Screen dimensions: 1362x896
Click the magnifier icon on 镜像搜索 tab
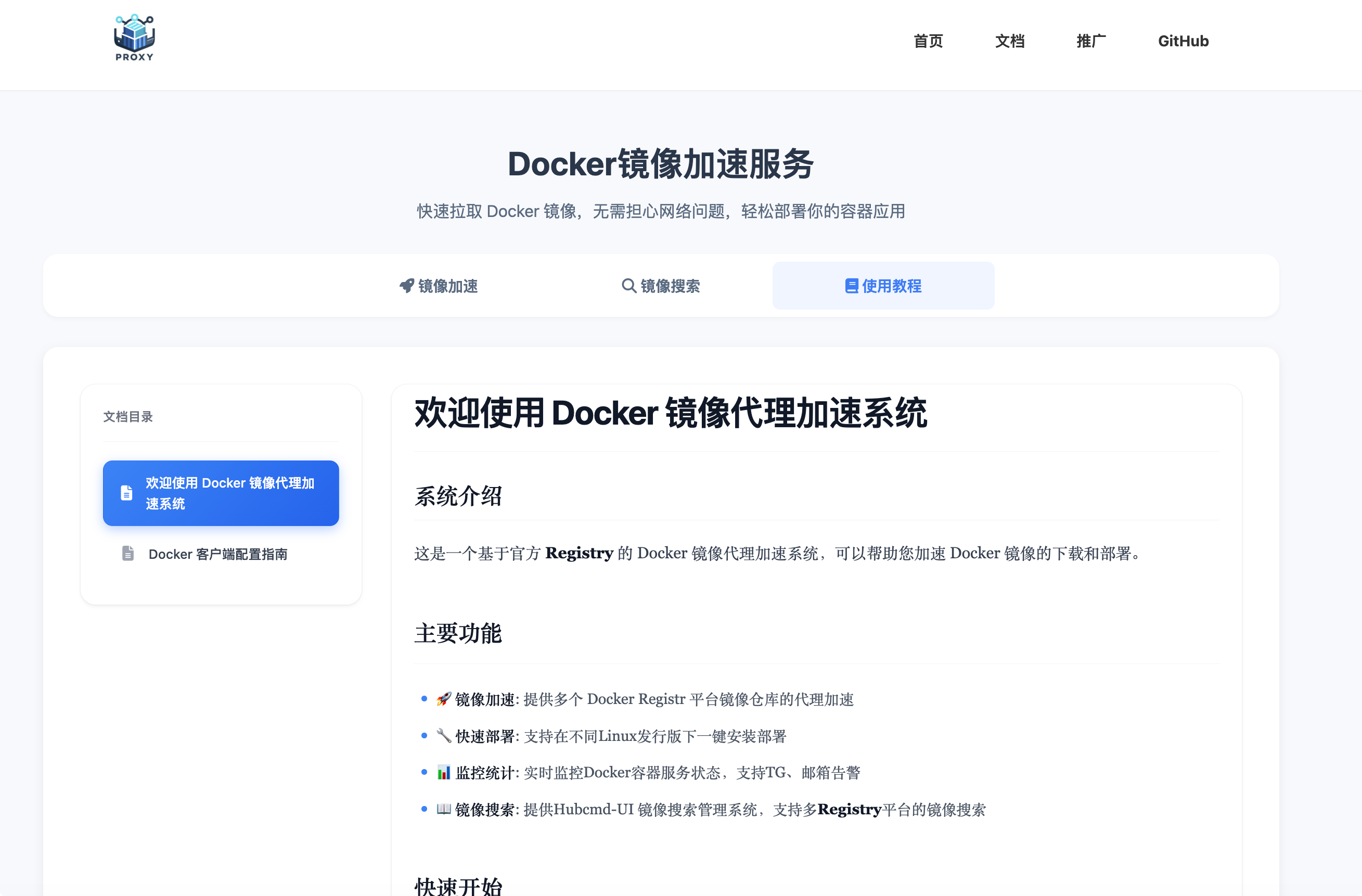pyautogui.click(x=628, y=286)
